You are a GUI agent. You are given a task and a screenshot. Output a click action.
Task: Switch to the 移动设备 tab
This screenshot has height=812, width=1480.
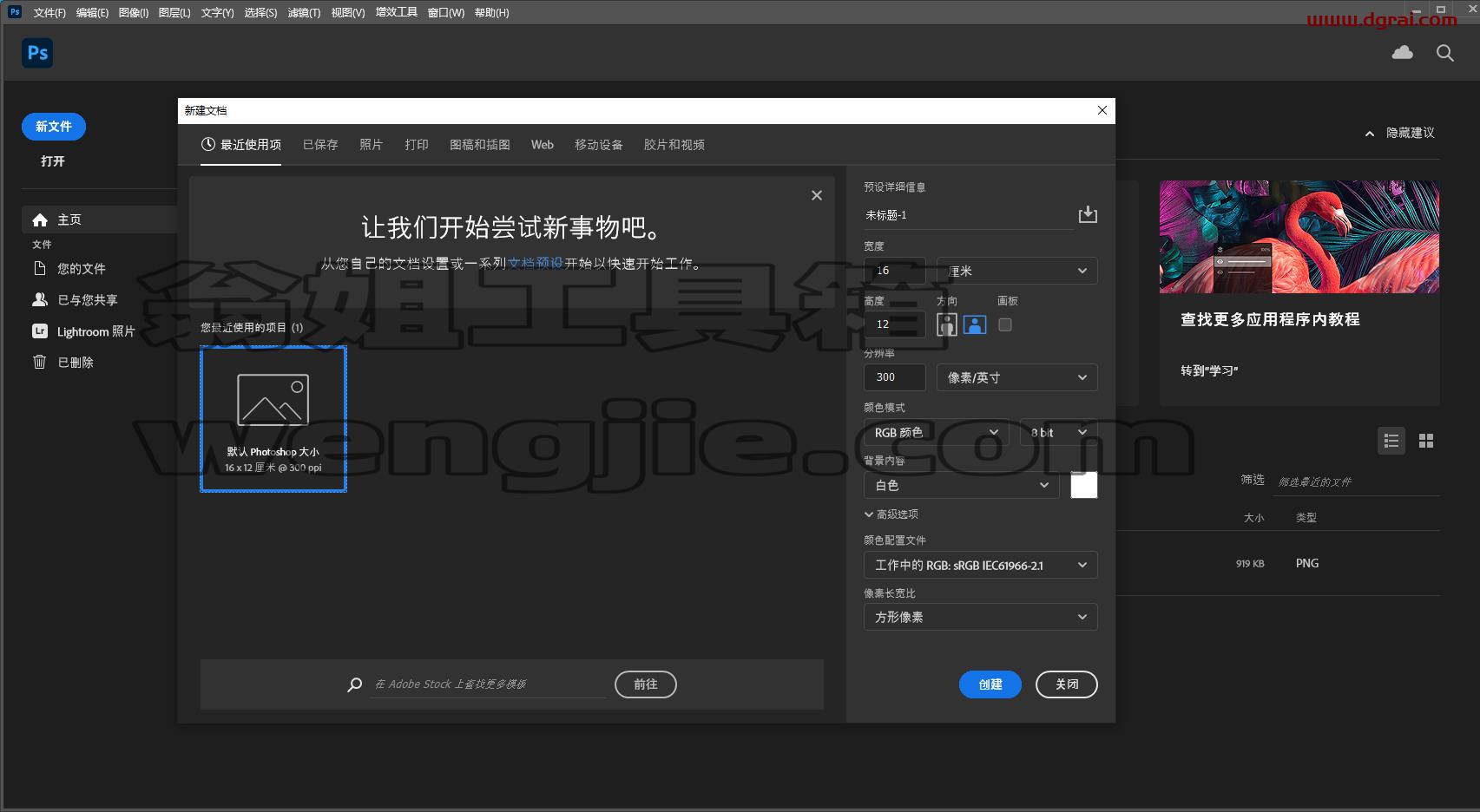pyautogui.click(x=598, y=145)
